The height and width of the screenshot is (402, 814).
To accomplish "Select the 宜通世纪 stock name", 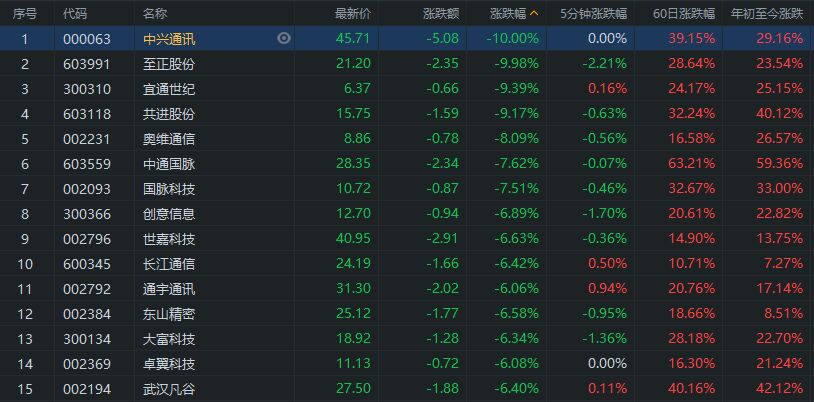I will point(169,88).
